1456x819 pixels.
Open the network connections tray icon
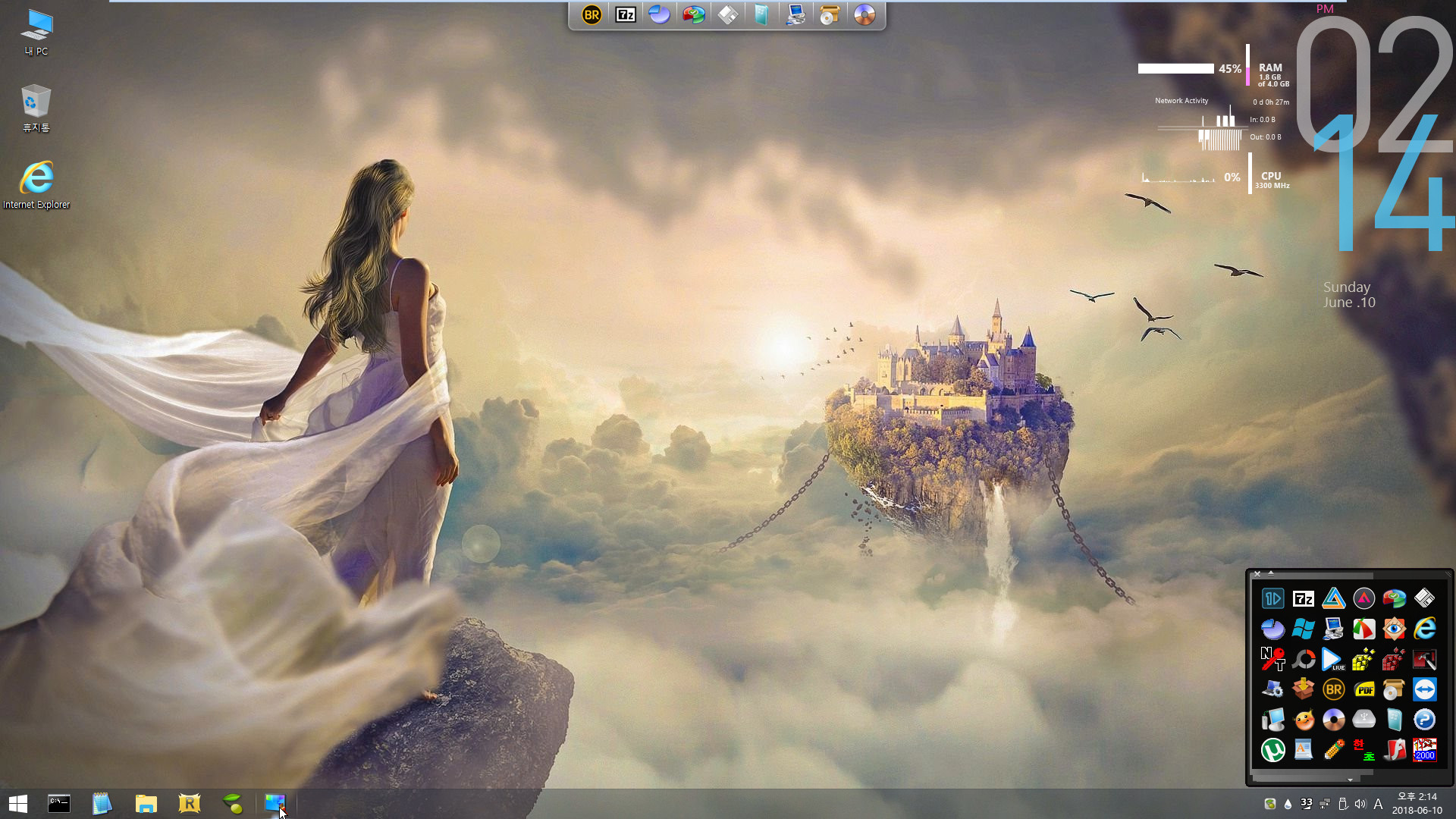click(1325, 804)
